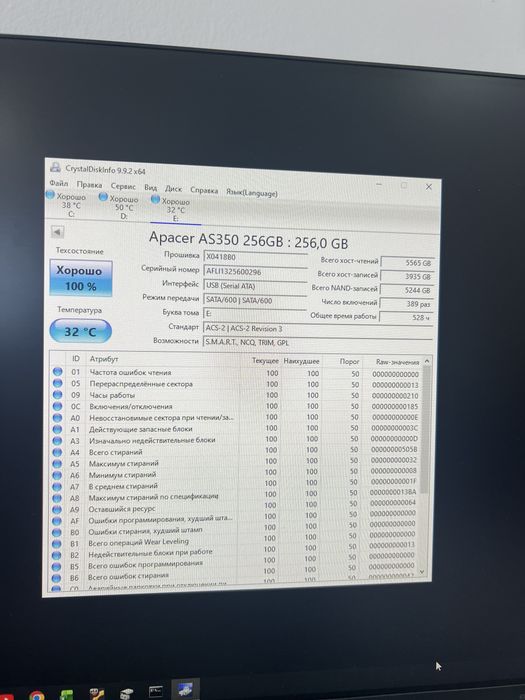Click the Прошивка field X041880
This screenshot has width=525, height=700.
[256, 257]
